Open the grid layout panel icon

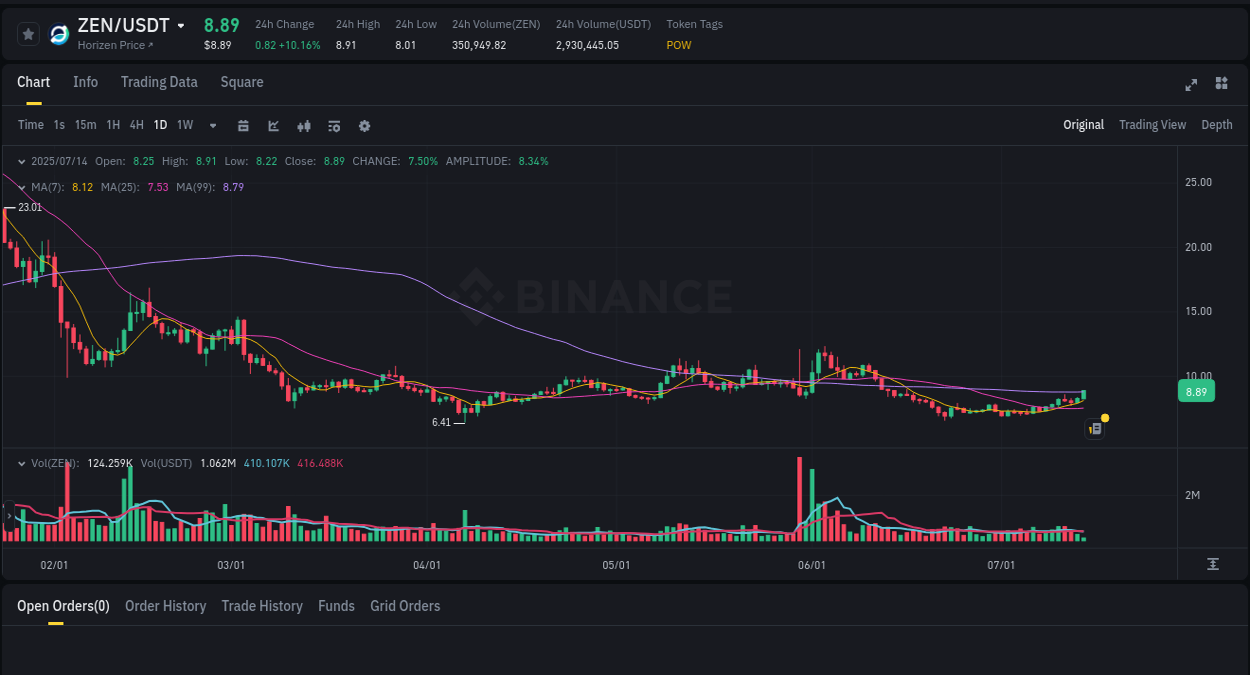[x=1221, y=85]
